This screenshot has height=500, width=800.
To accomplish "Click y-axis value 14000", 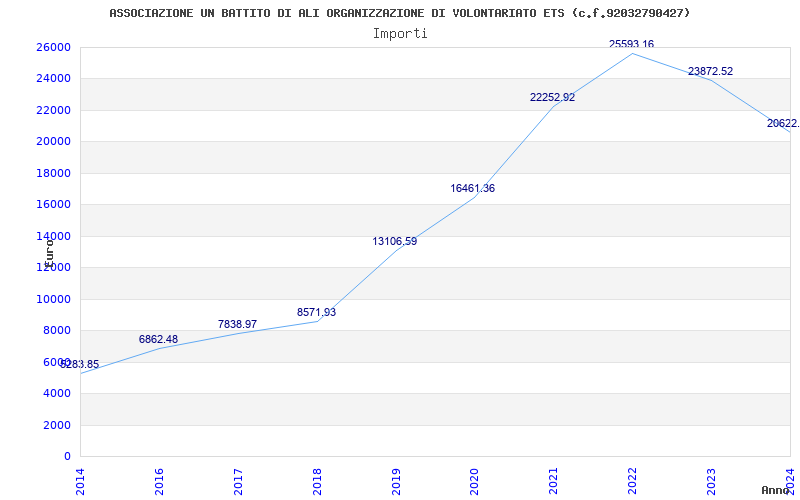I will click(53, 236).
